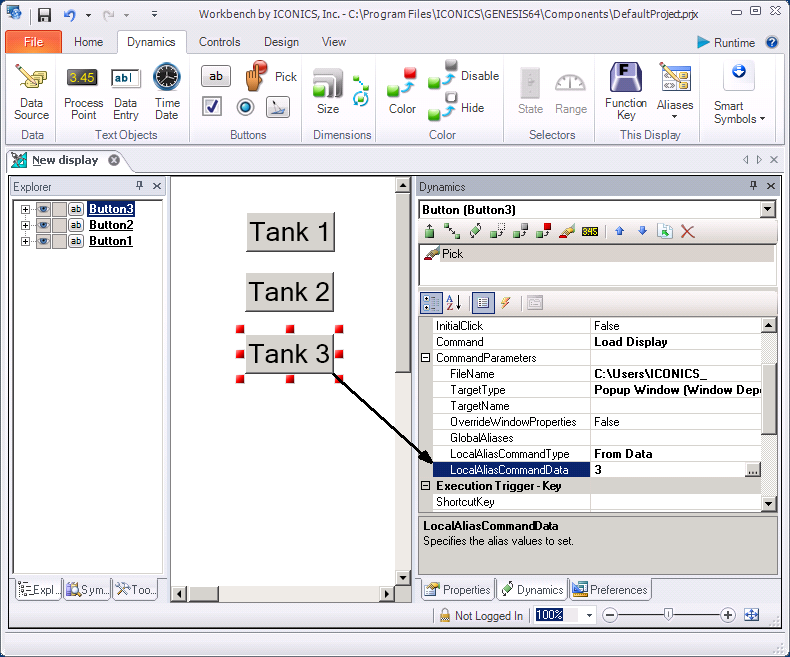Open the Button (Button3) object dropdown
The height and width of the screenshot is (657, 790).
tap(767, 209)
